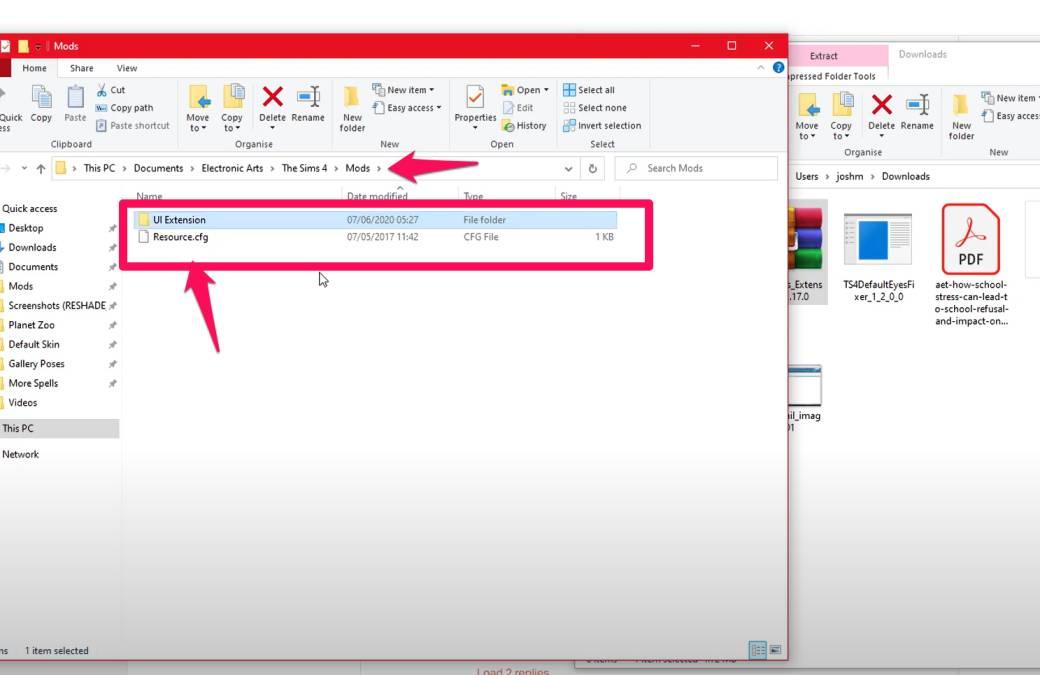Screen dimensions: 1040x675
Task: Click the Load 2 replies link
Action: pos(510,670)
